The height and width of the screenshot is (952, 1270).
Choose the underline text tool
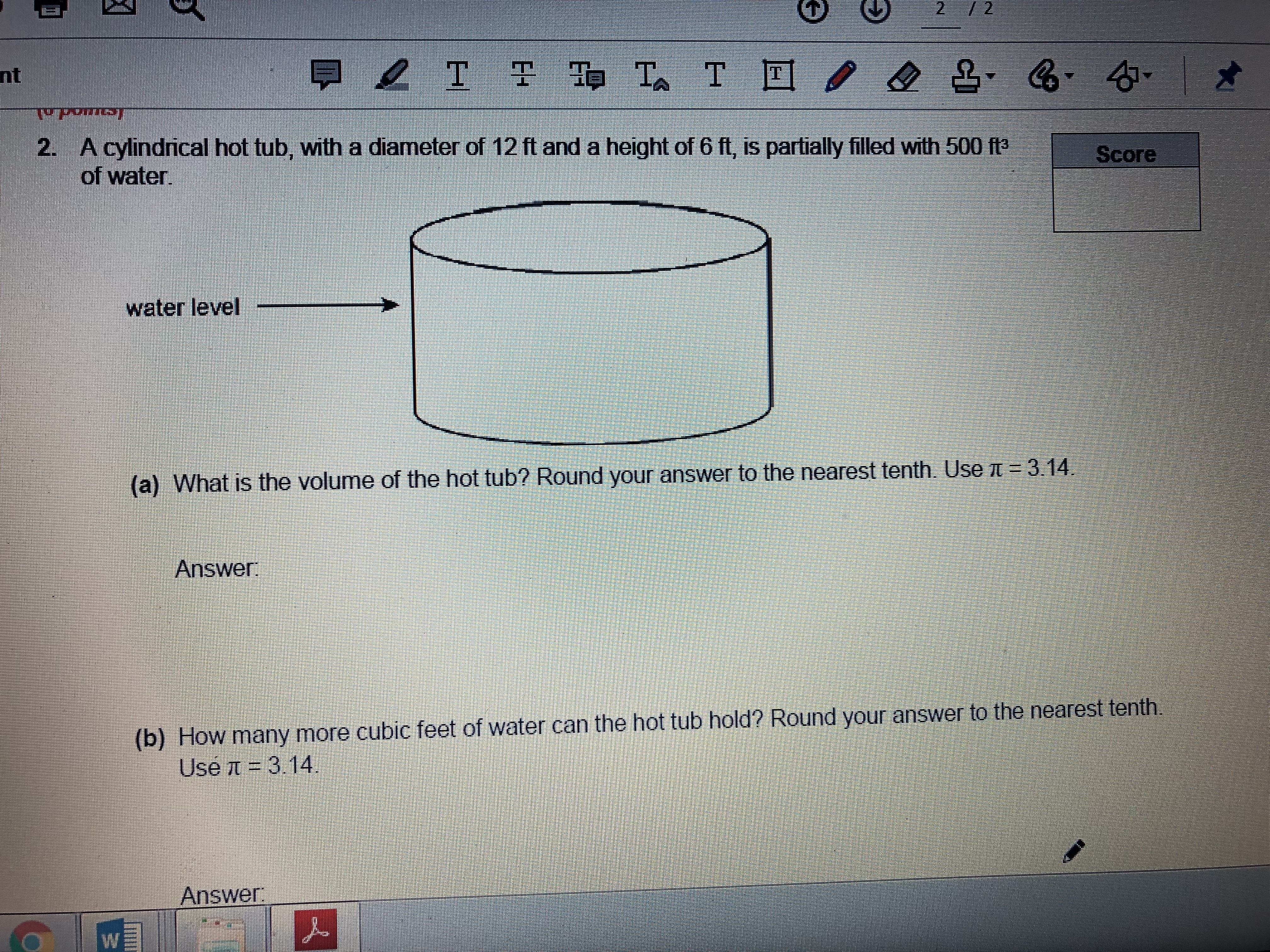pyautogui.click(x=458, y=75)
